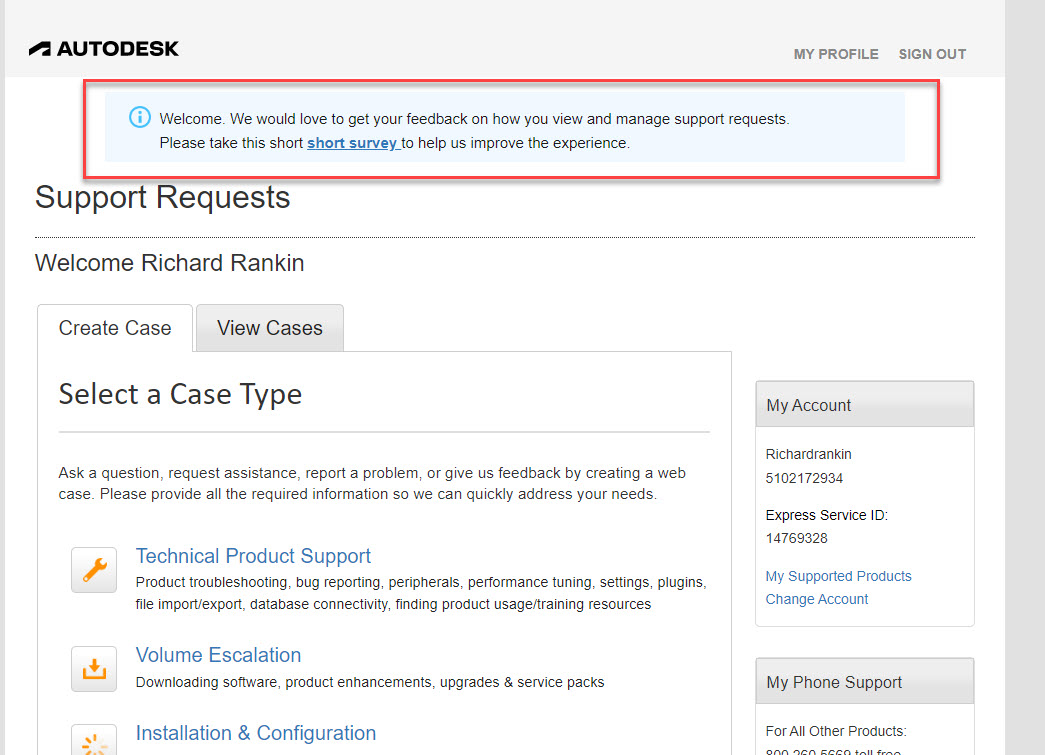This screenshot has width=1045, height=755.
Task: Open the short survey link
Action: click(x=353, y=143)
